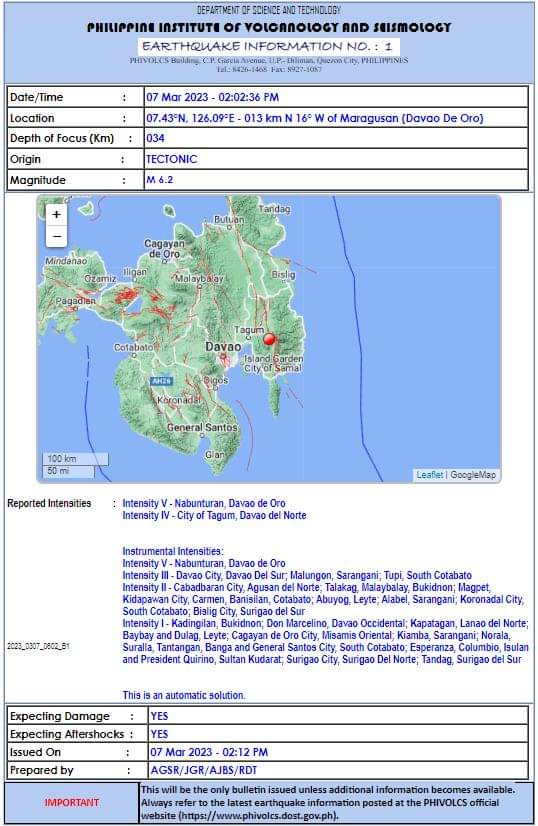538x826 pixels.
Task: Click the bulletin code 2023_0307_0602_B1
Action: pos(38,646)
